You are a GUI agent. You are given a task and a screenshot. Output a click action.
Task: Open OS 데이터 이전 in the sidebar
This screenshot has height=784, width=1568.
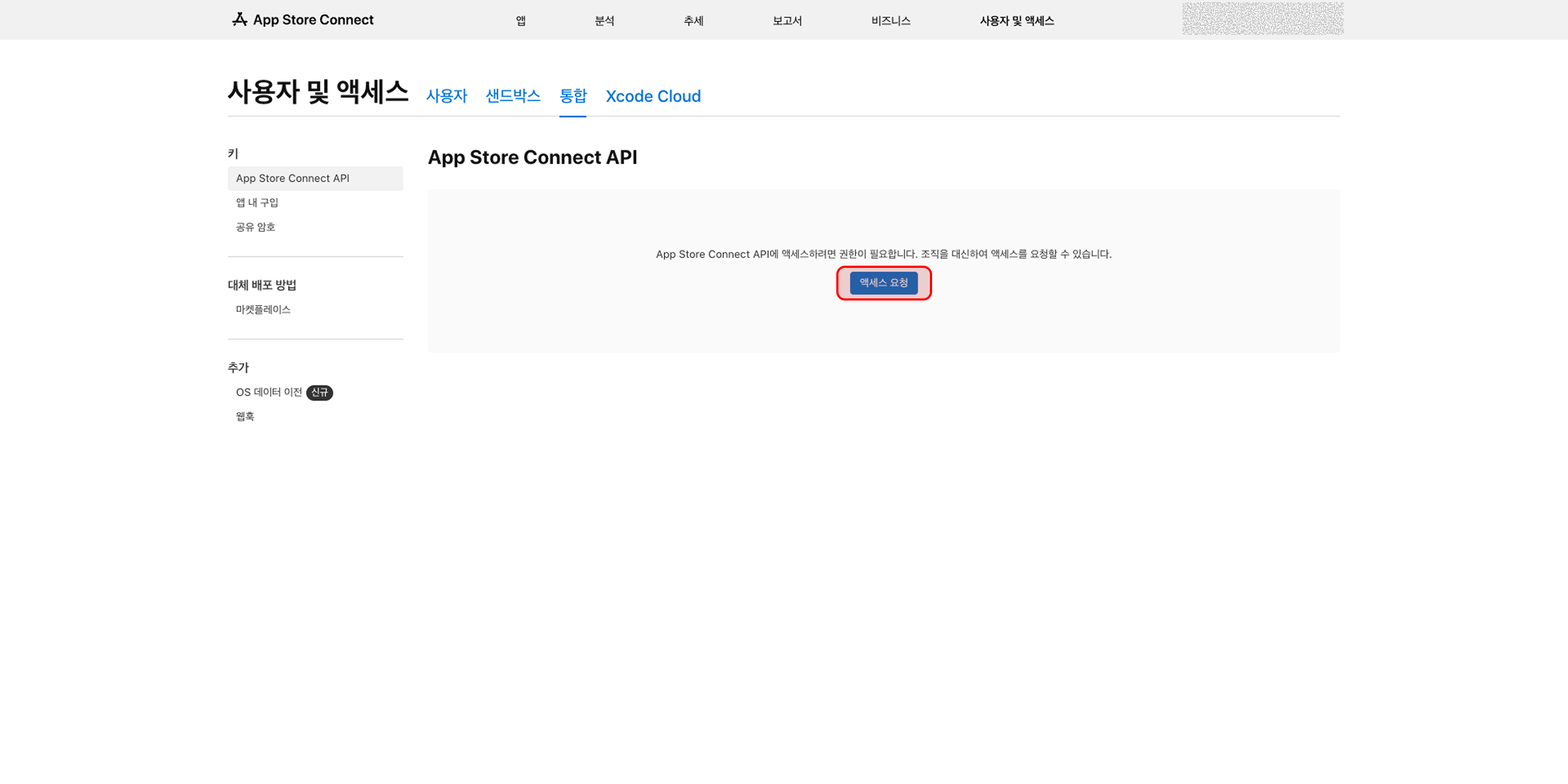269,393
